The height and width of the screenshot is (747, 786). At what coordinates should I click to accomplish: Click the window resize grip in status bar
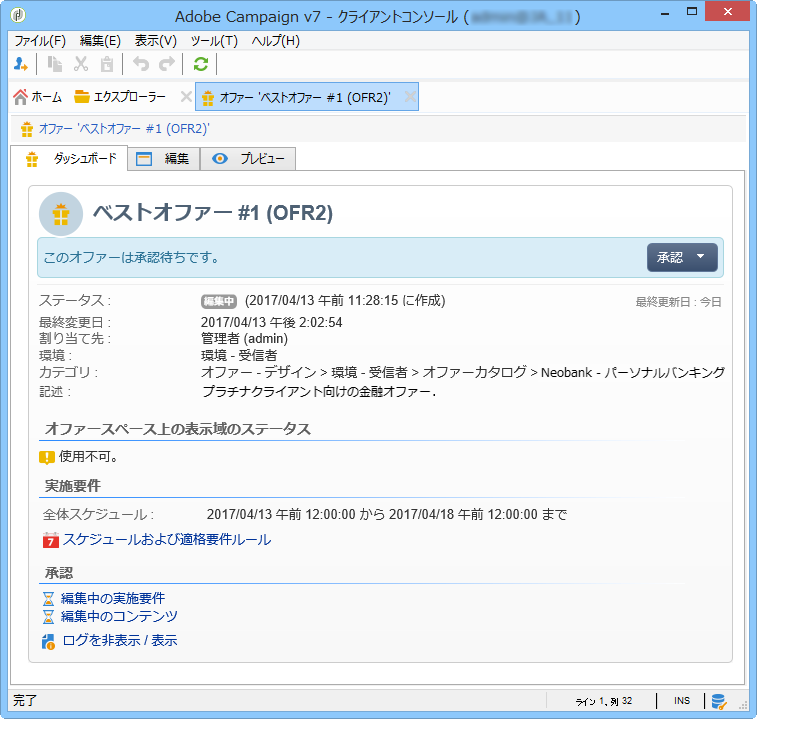tap(743, 705)
